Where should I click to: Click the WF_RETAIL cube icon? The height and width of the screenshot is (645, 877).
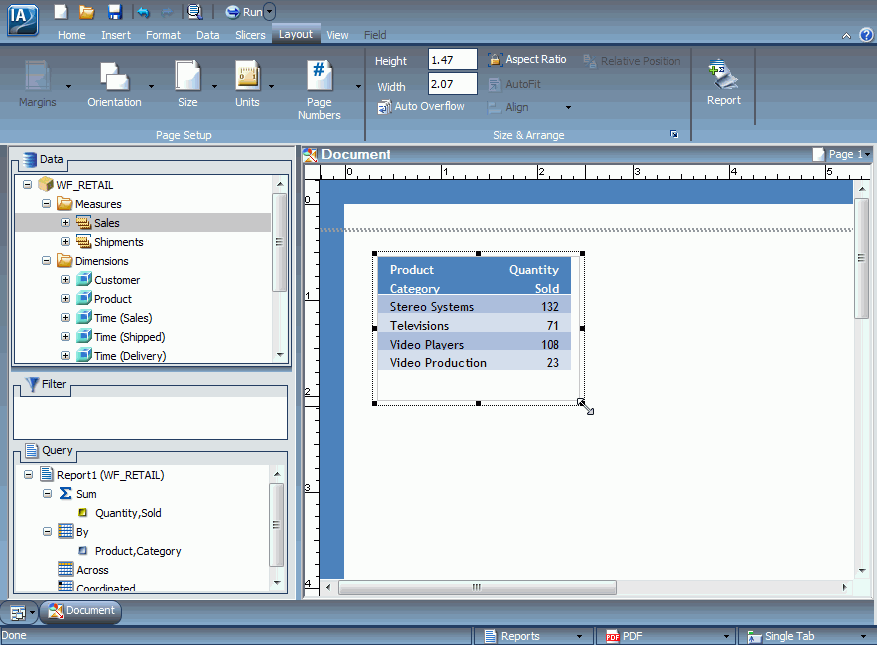coord(46,184)
